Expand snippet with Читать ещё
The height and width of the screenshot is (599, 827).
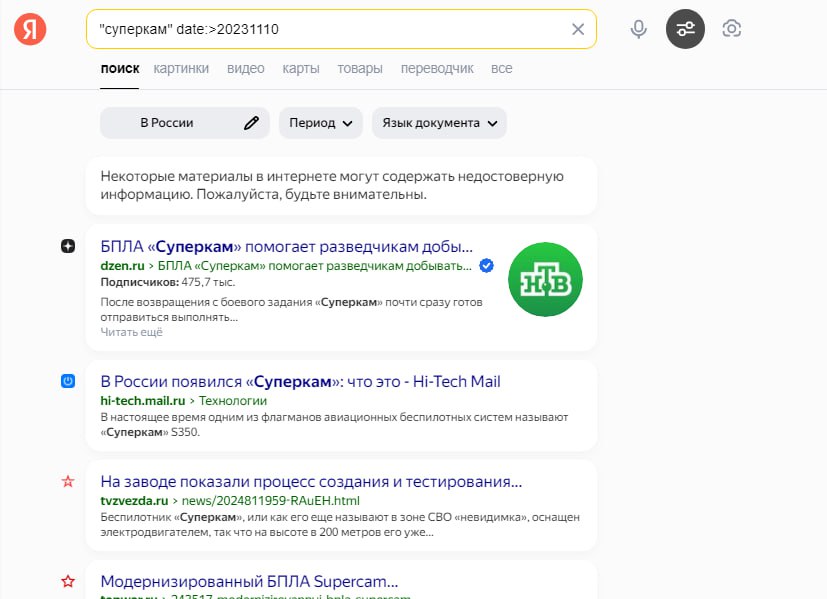(x=131, y=332)
